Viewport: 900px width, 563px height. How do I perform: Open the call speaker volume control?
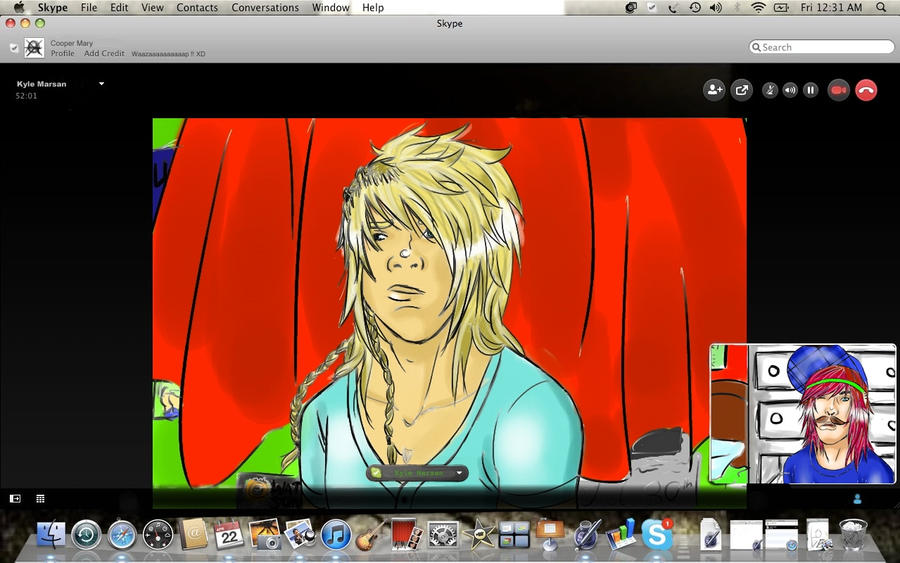[790, 90]
